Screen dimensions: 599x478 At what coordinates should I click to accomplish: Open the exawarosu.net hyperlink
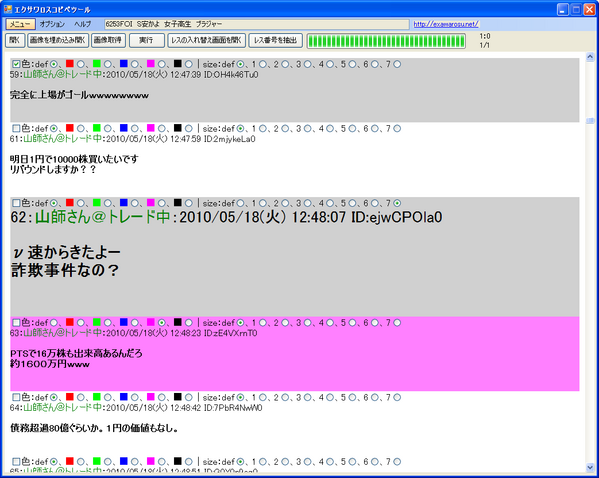[x=446, y=24]
